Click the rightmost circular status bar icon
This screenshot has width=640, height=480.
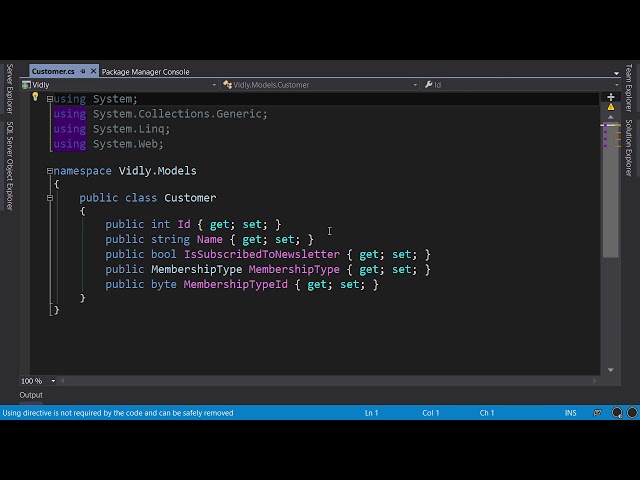coord(632,413)
